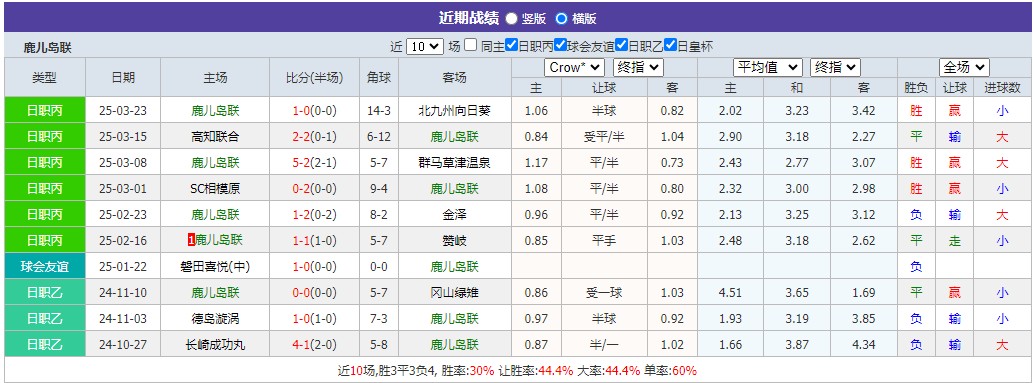Image resolution: width=1034 pixels, height=383 pixels.
Task: Click the 日期 column header
Action: pos(123,77)
